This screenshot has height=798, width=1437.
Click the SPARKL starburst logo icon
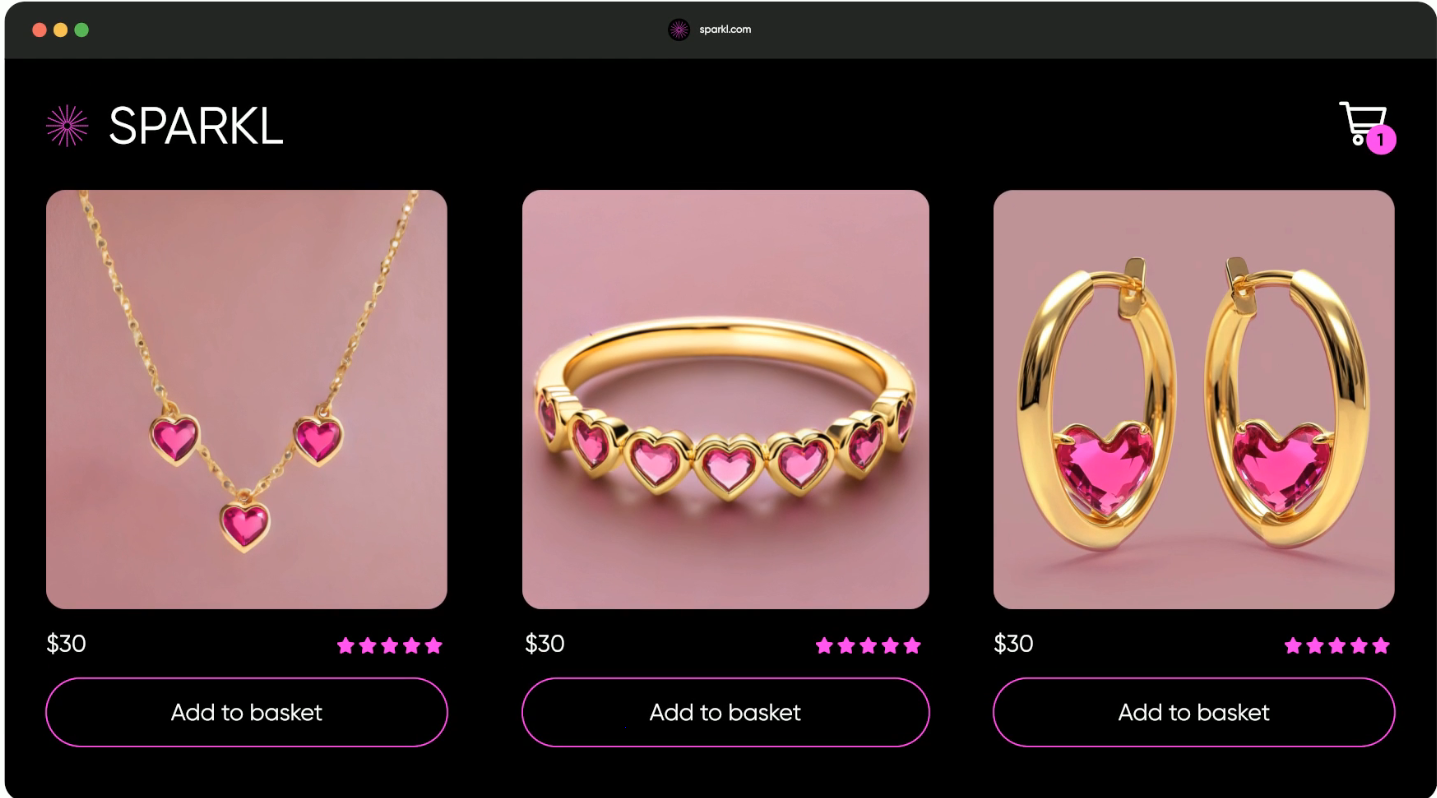pos(67,126)
